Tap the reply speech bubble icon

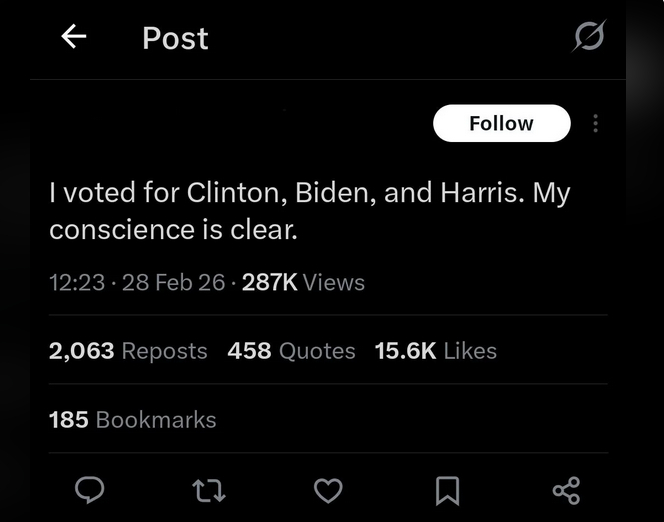pyautogui.click(x=91, y=489)
